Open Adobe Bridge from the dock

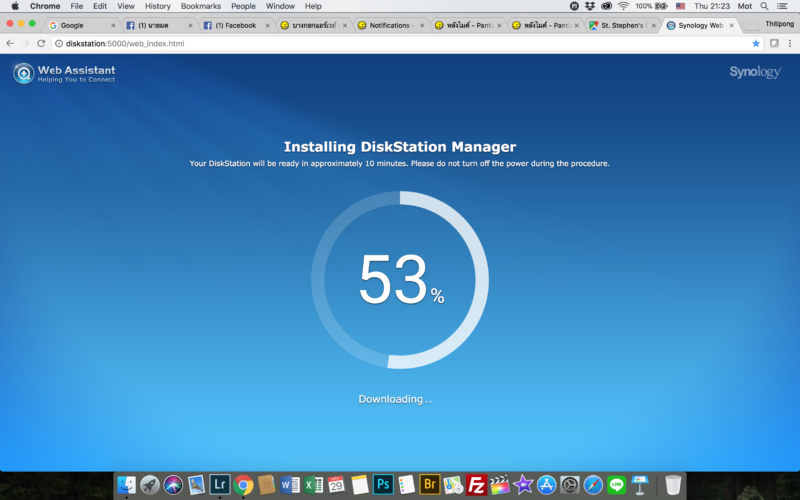click(x=430, y=484)
